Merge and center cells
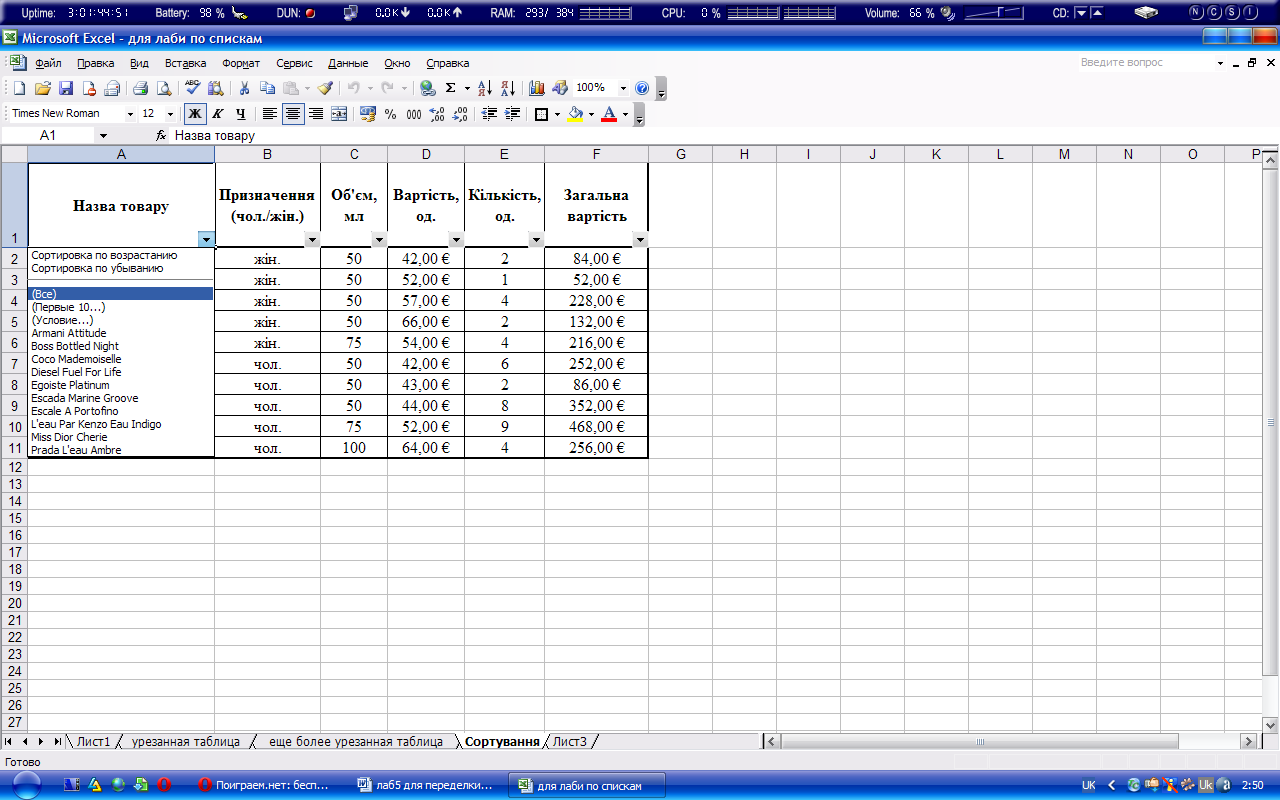 339,114
